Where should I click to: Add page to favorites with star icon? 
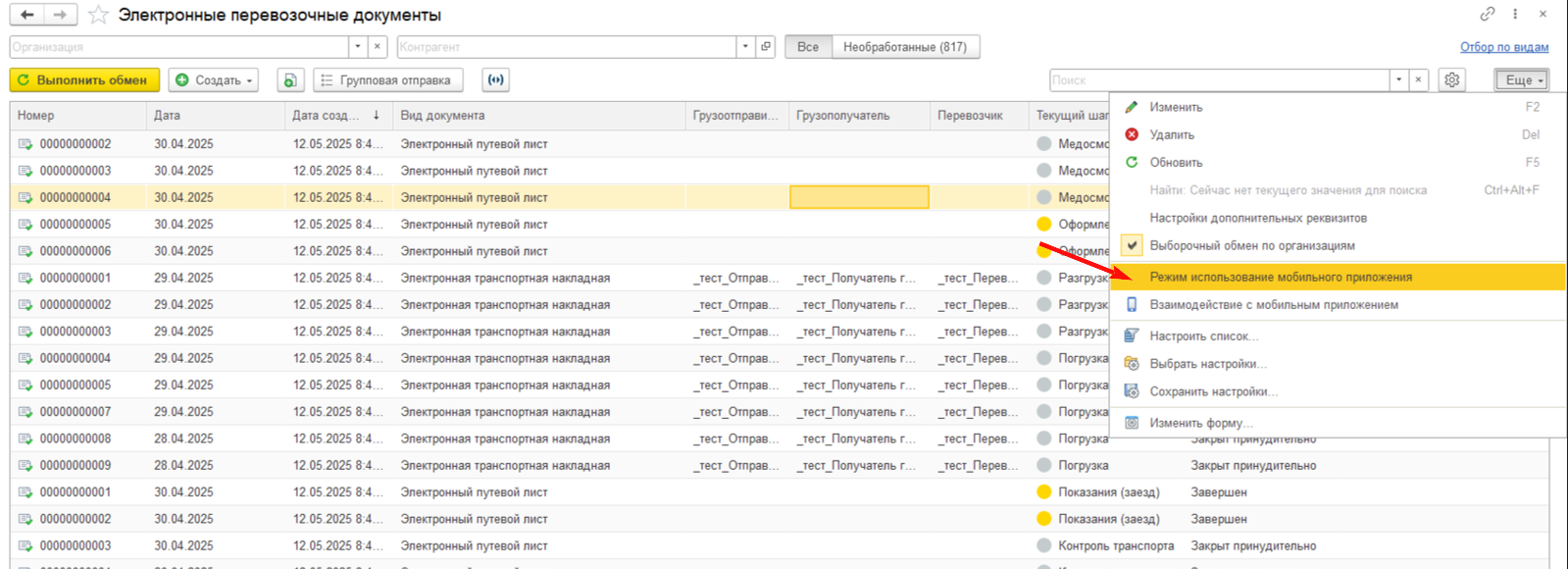pyautogui.click(x=98, y=15)
